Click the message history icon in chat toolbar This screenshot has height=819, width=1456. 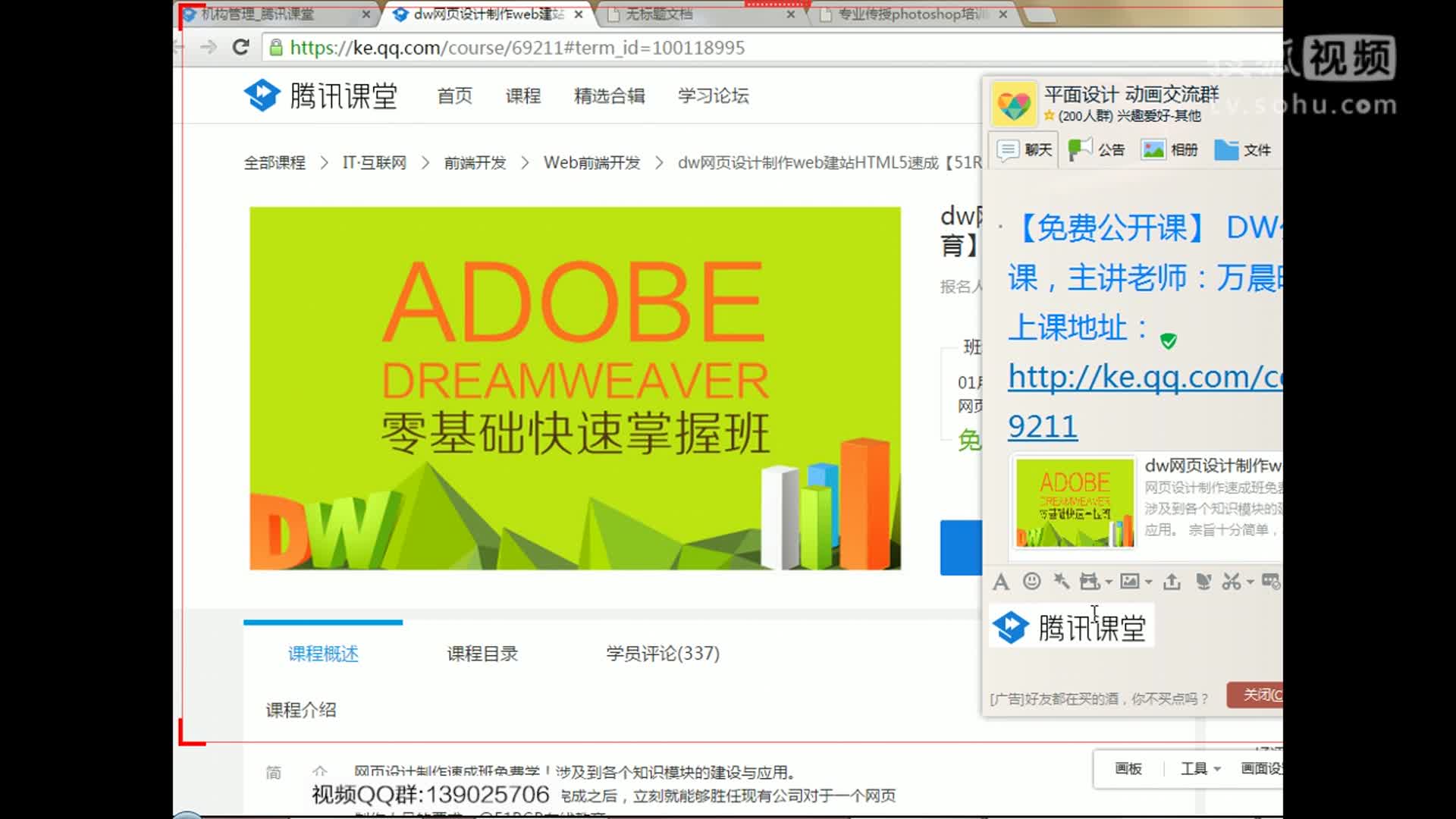tap(1271, 581)
